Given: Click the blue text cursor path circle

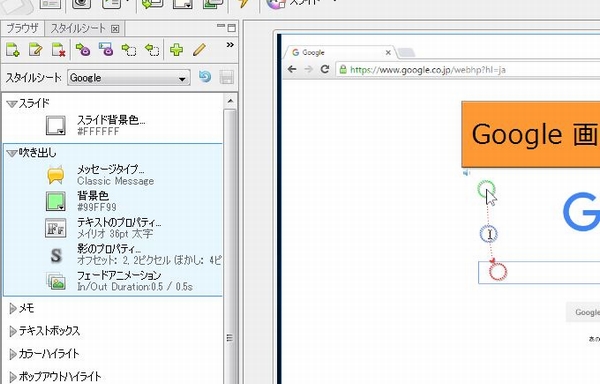Looking at the screenshot, I should pyautogui.click(x=489, y=234).
